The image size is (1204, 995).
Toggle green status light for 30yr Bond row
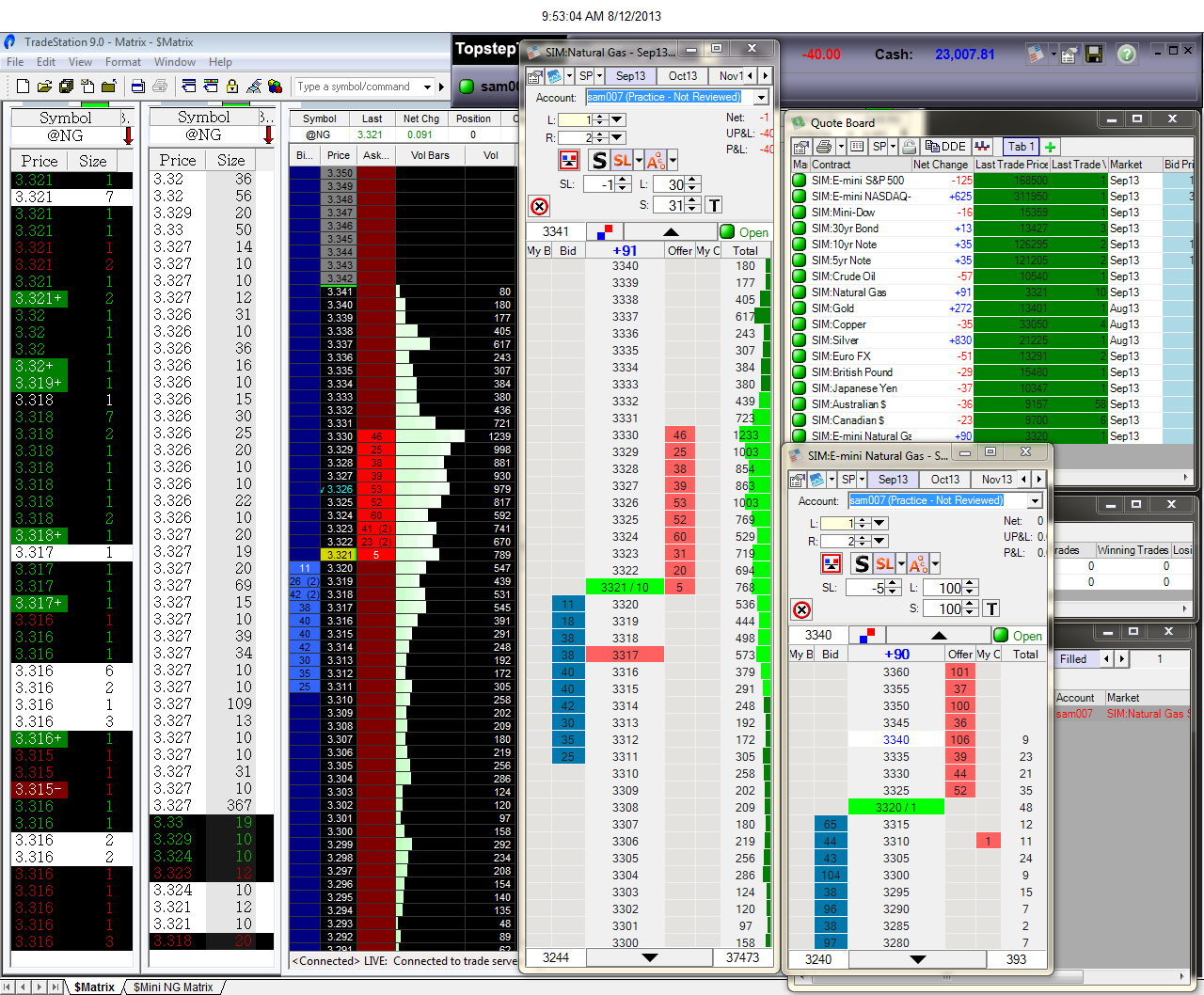point(800,229)
